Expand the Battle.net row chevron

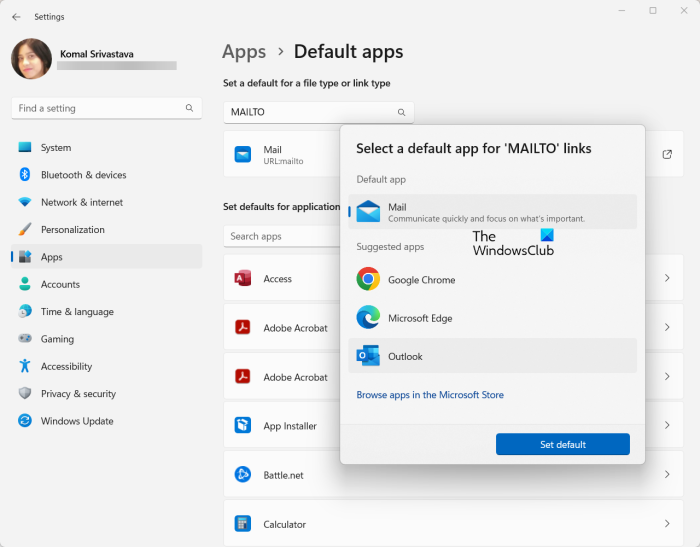[667, 475]
